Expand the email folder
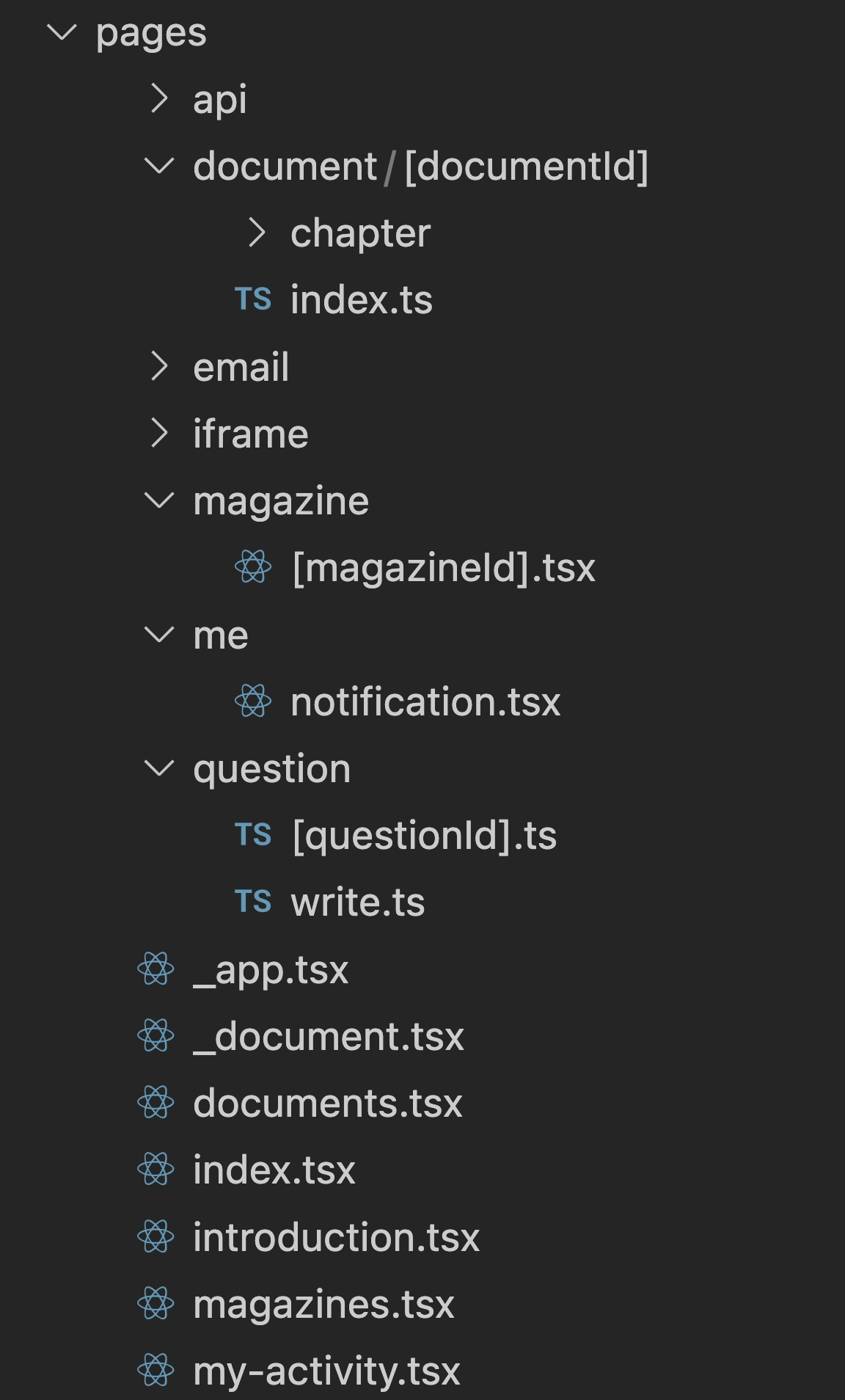 coord(159,366)
